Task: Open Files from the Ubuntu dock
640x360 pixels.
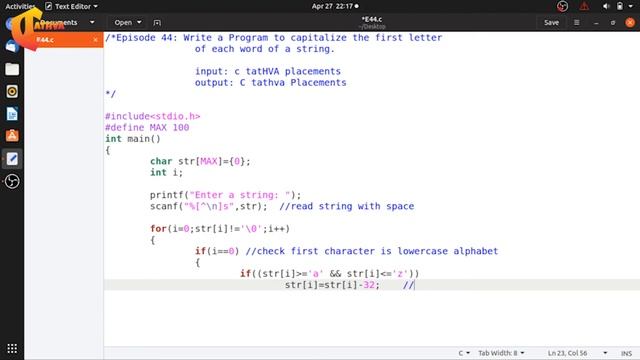Action: point(12,69)
